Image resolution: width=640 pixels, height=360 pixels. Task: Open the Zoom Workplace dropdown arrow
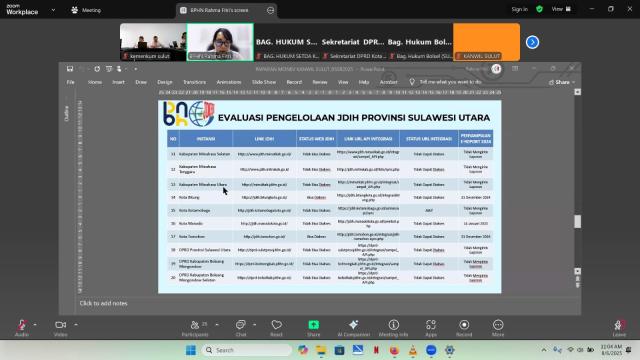click(x=53, y=10)
